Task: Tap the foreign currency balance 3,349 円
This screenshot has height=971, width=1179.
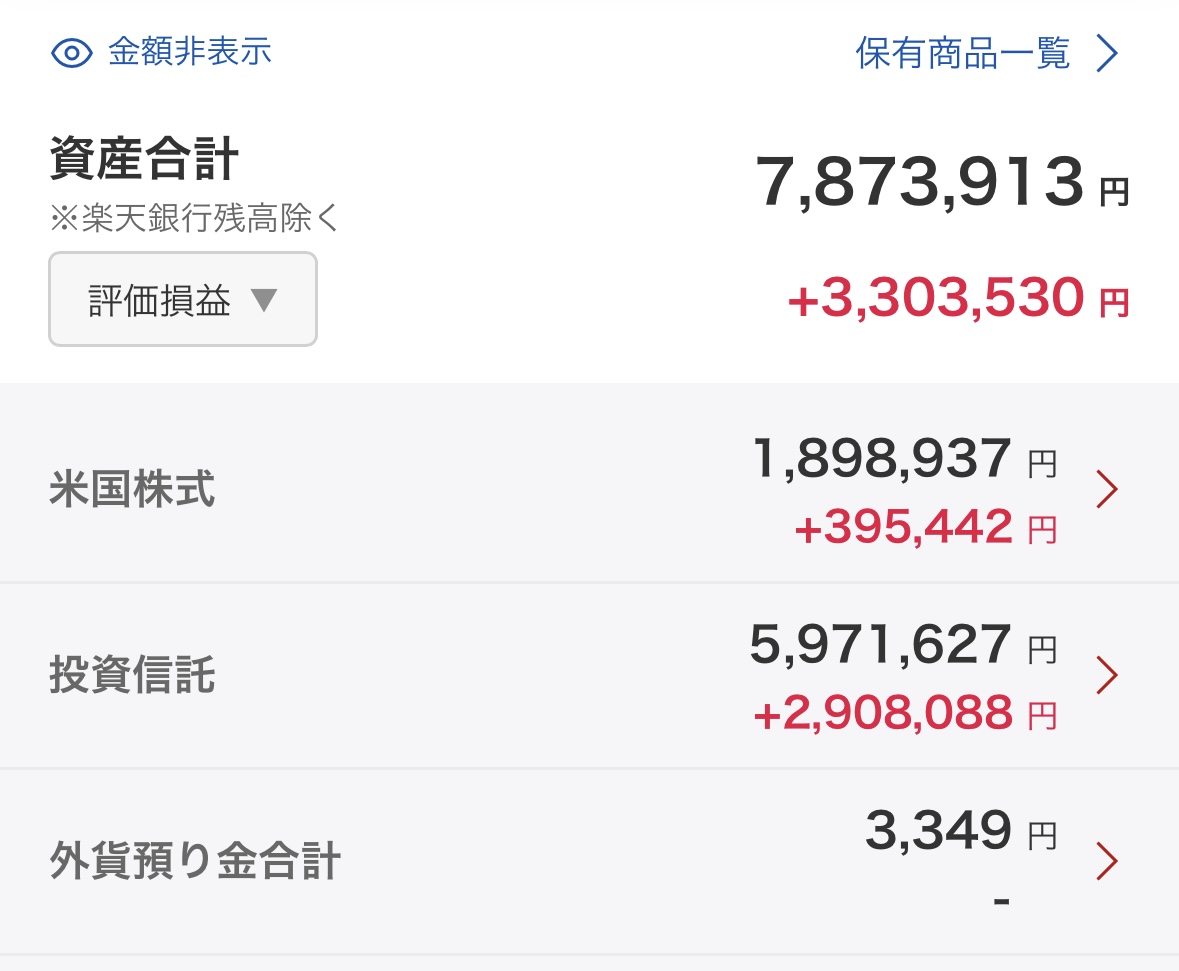Action: [959, 832]
